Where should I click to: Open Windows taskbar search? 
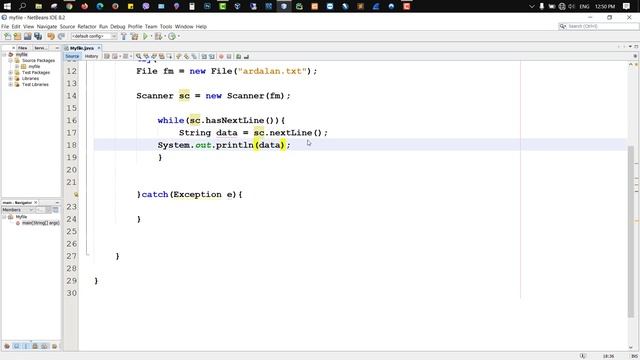[22, 6]
